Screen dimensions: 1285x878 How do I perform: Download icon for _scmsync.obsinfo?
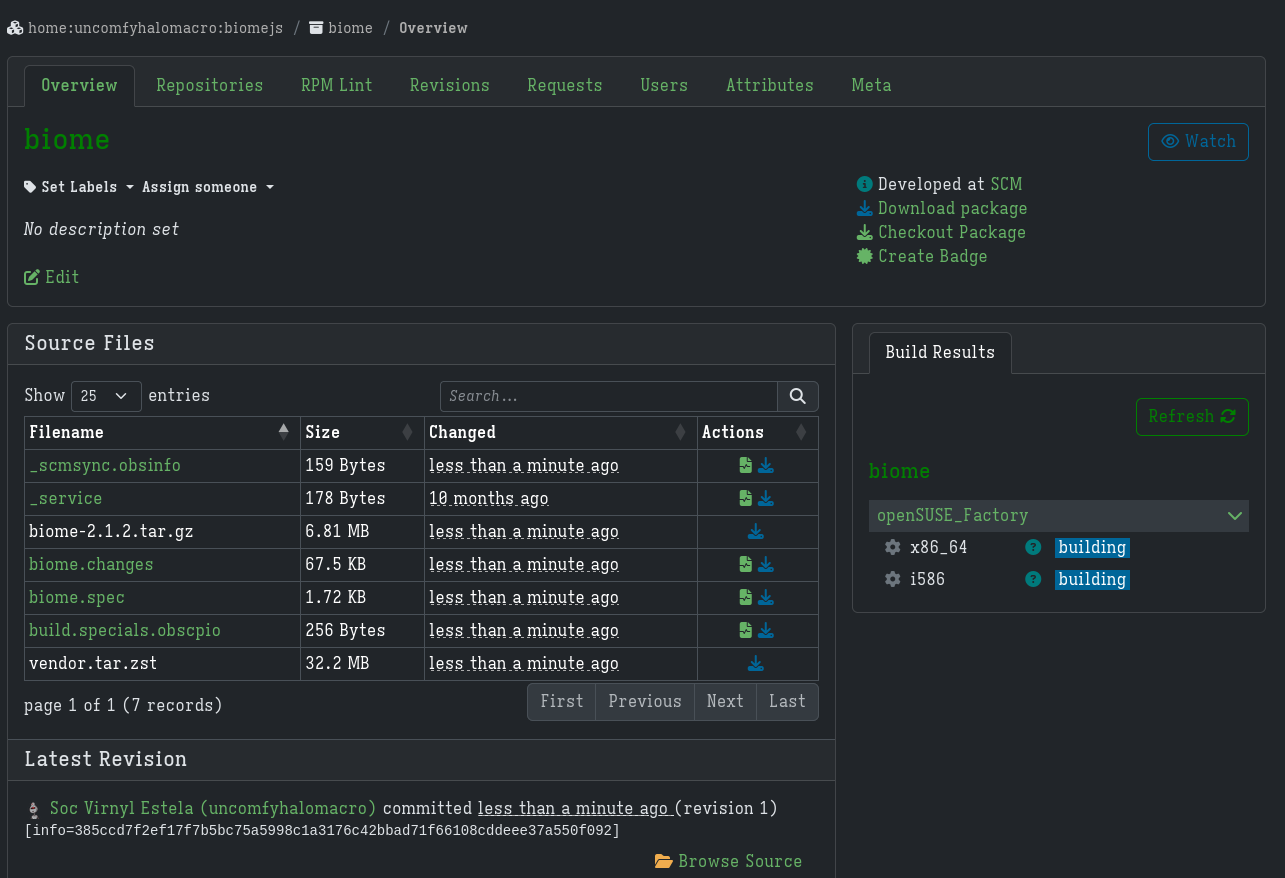pos(766,465)
